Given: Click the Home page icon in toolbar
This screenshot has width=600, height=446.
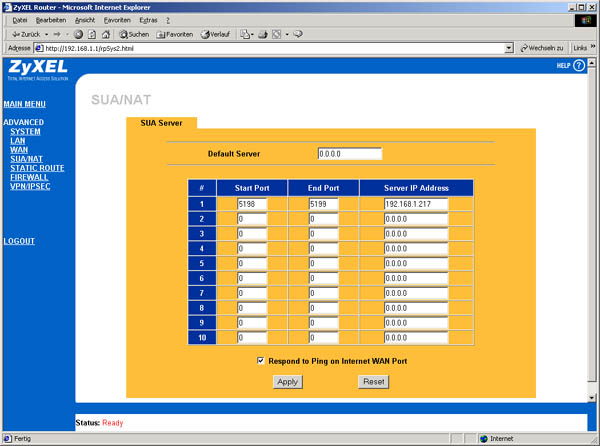Looking at the screenshot, I should pyautogui.click(x=106, y=33).
